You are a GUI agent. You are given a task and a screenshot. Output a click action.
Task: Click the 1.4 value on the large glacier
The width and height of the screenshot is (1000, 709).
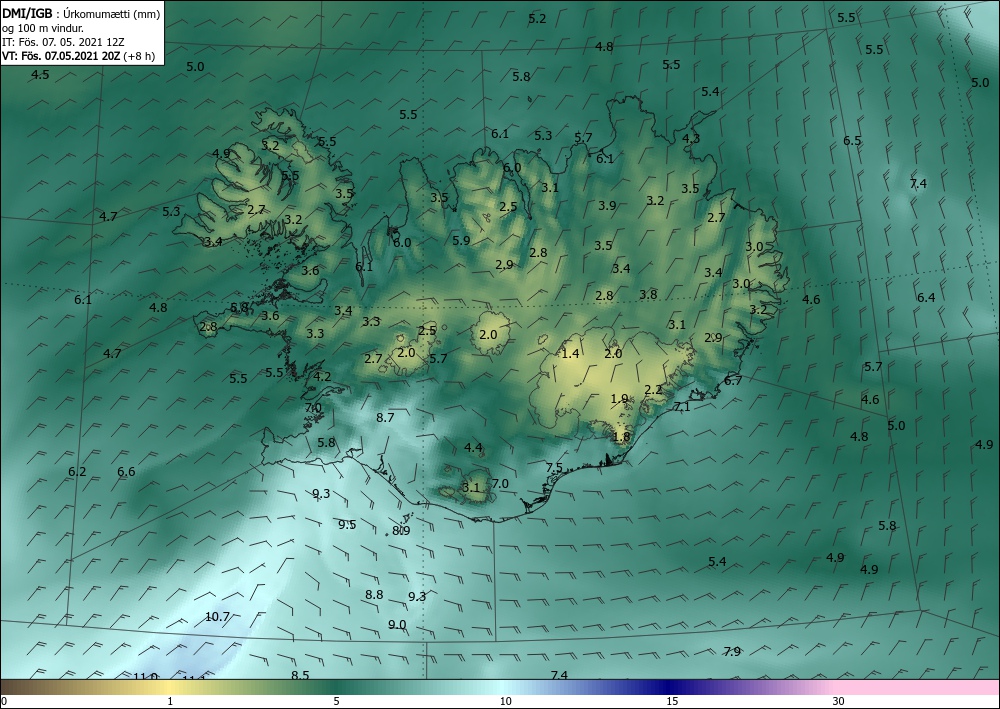570,353
